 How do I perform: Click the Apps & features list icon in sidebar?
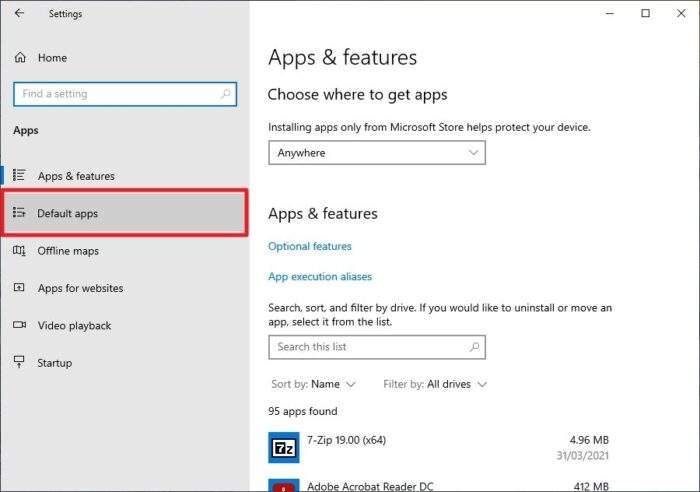19,175
